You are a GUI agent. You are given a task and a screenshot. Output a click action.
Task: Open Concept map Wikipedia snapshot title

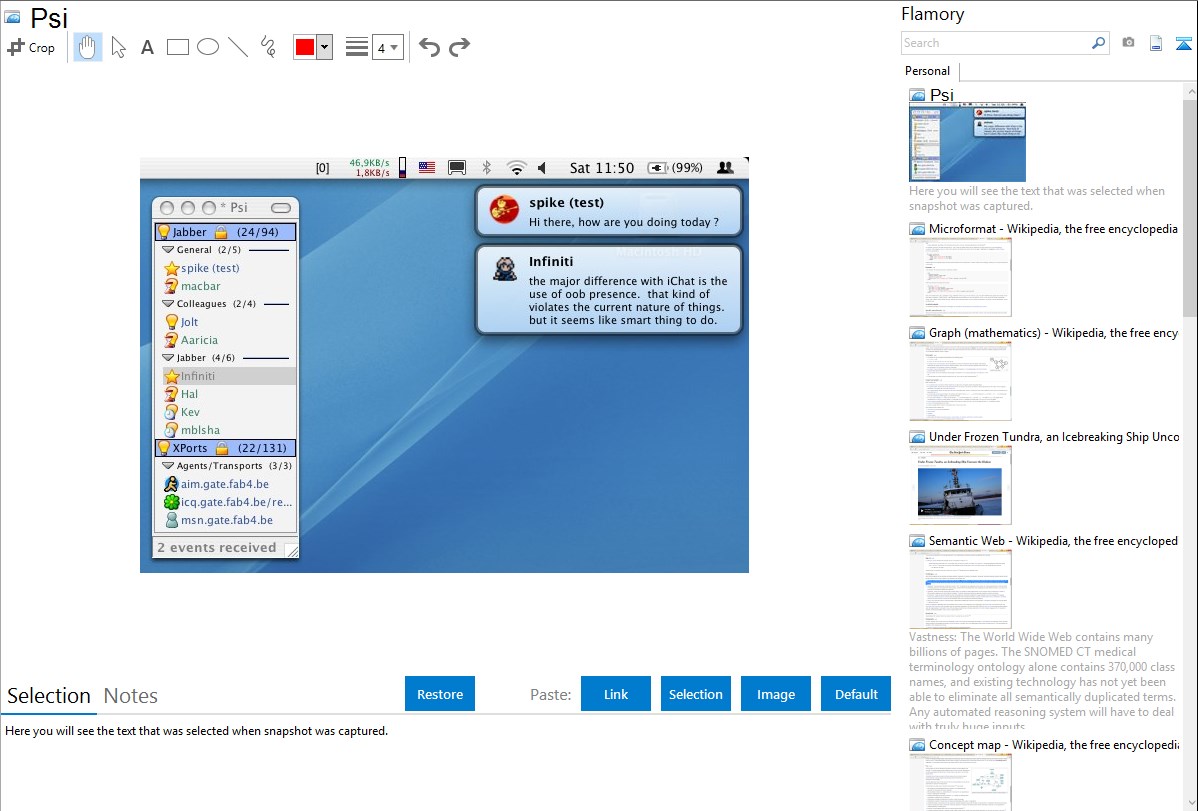pos(1054,744)
